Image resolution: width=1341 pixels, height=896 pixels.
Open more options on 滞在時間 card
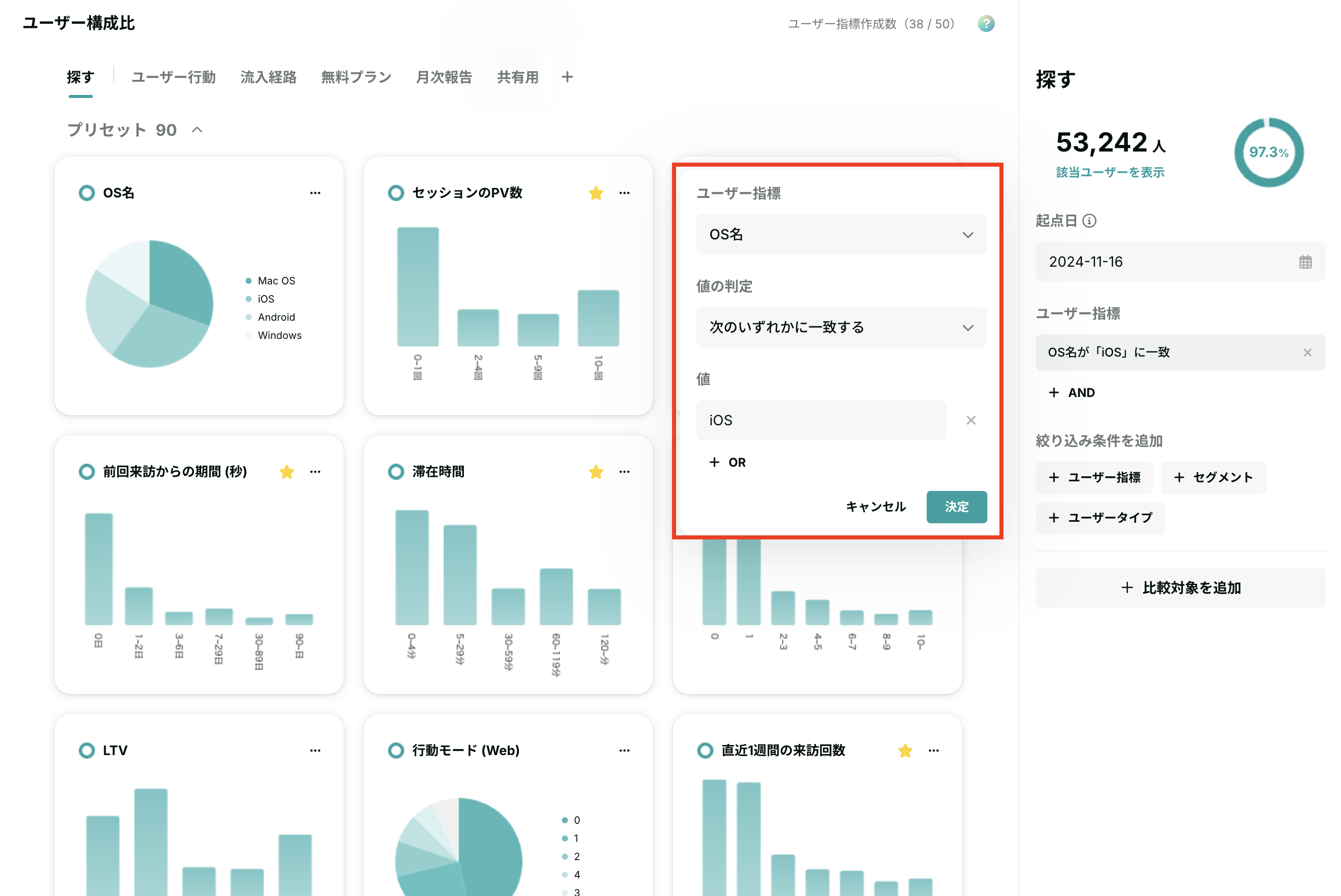click(624, 472)
